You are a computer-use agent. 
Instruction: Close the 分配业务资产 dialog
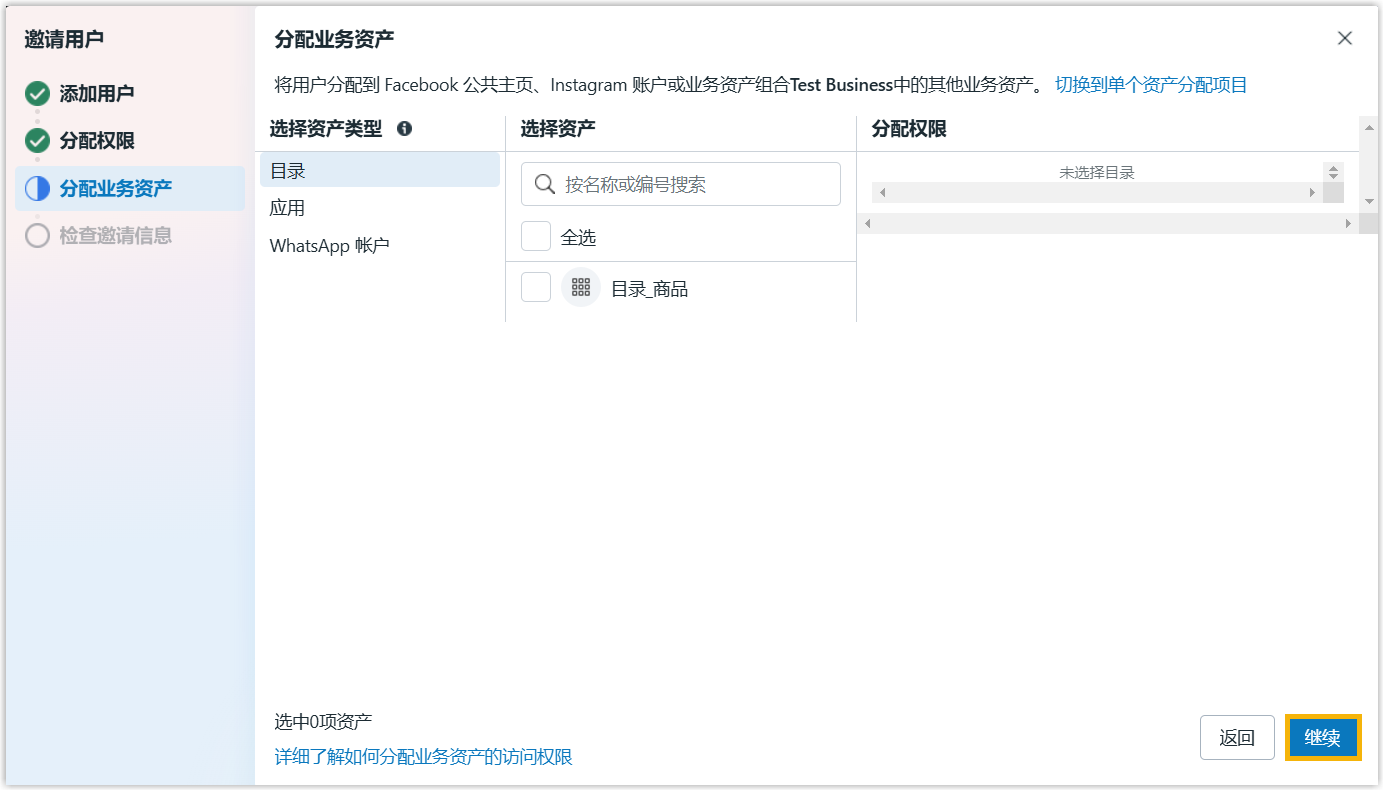point(1344,38)
